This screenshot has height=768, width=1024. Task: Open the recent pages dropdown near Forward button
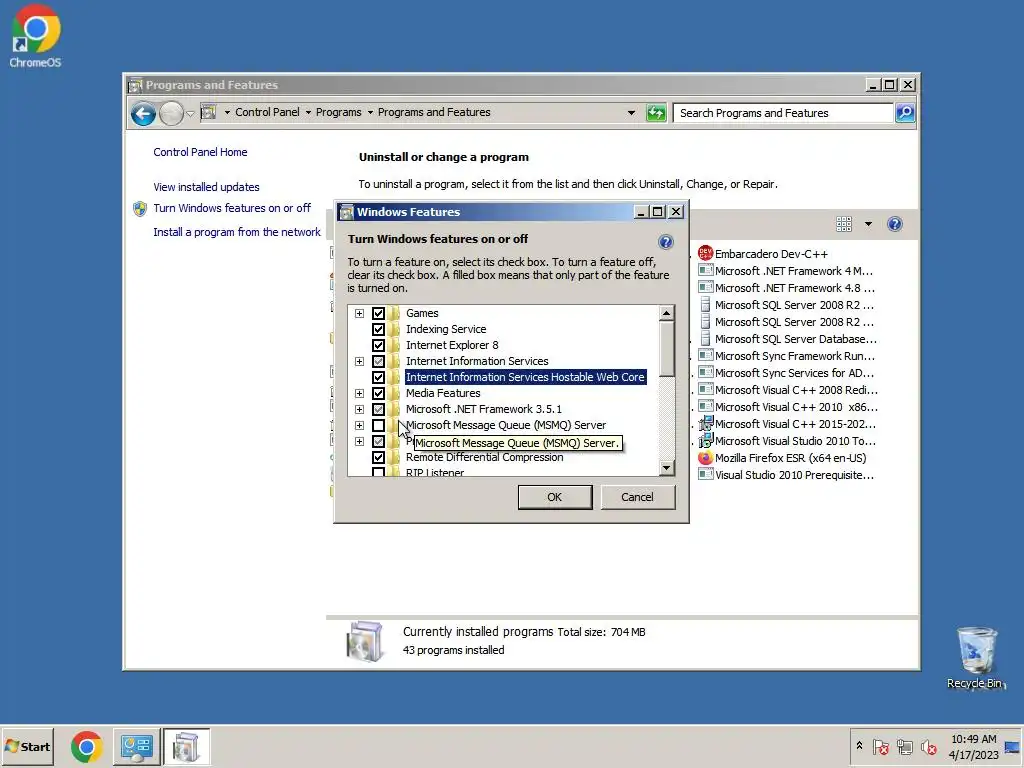point(190,114)
